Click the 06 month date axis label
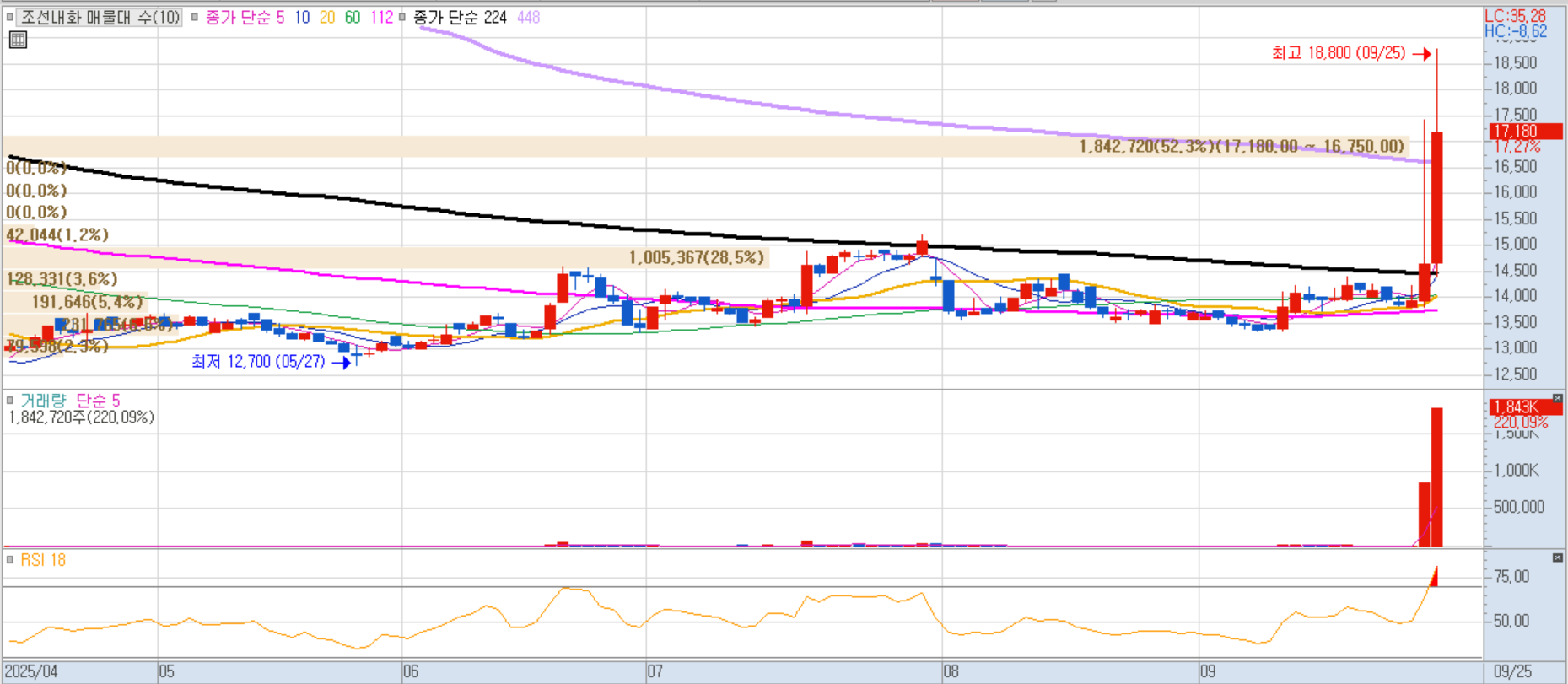This screenshot has height=684, width=1568. pos(411,672)
